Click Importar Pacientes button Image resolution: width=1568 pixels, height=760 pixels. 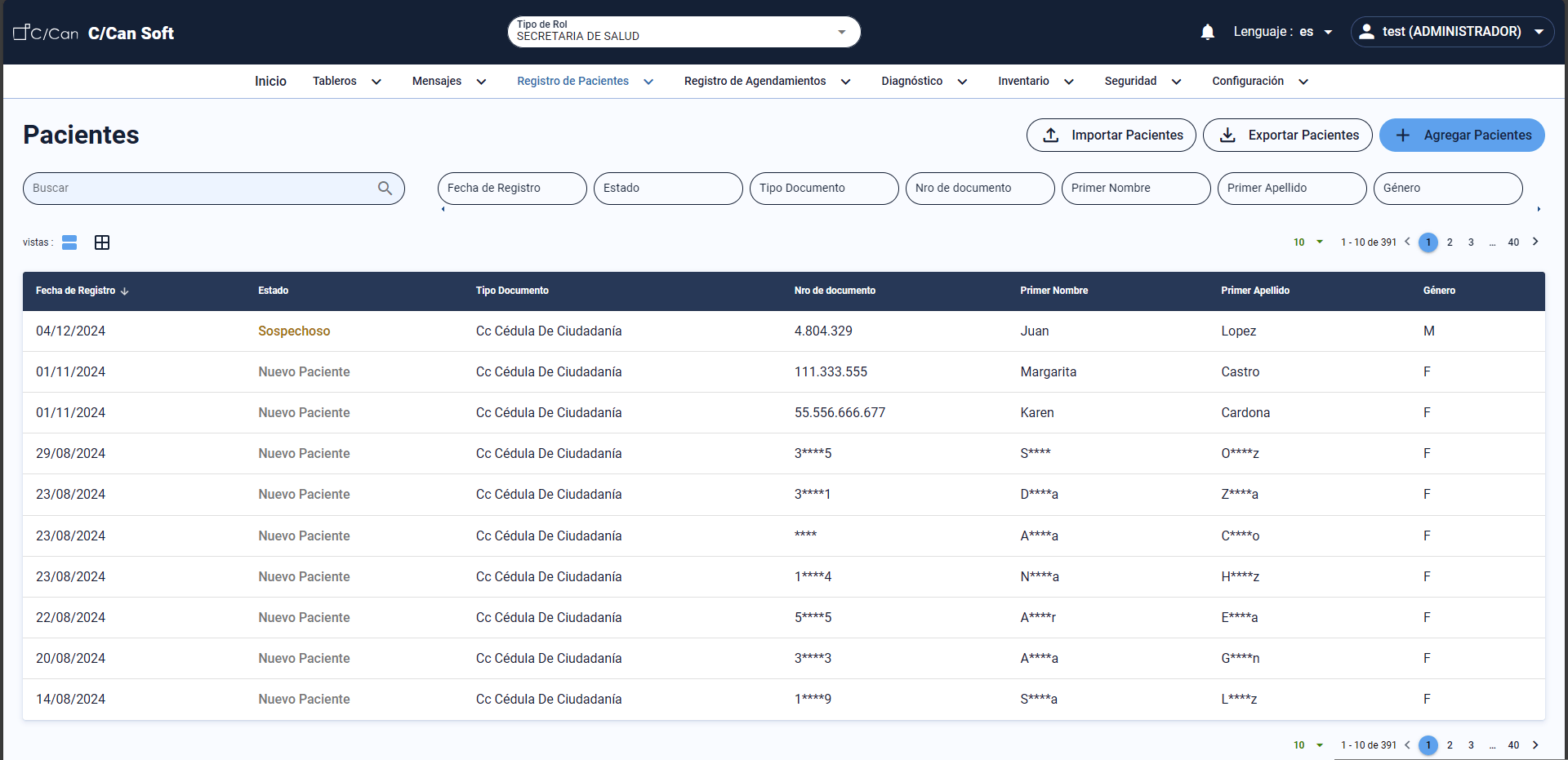tap(1111, 135)
